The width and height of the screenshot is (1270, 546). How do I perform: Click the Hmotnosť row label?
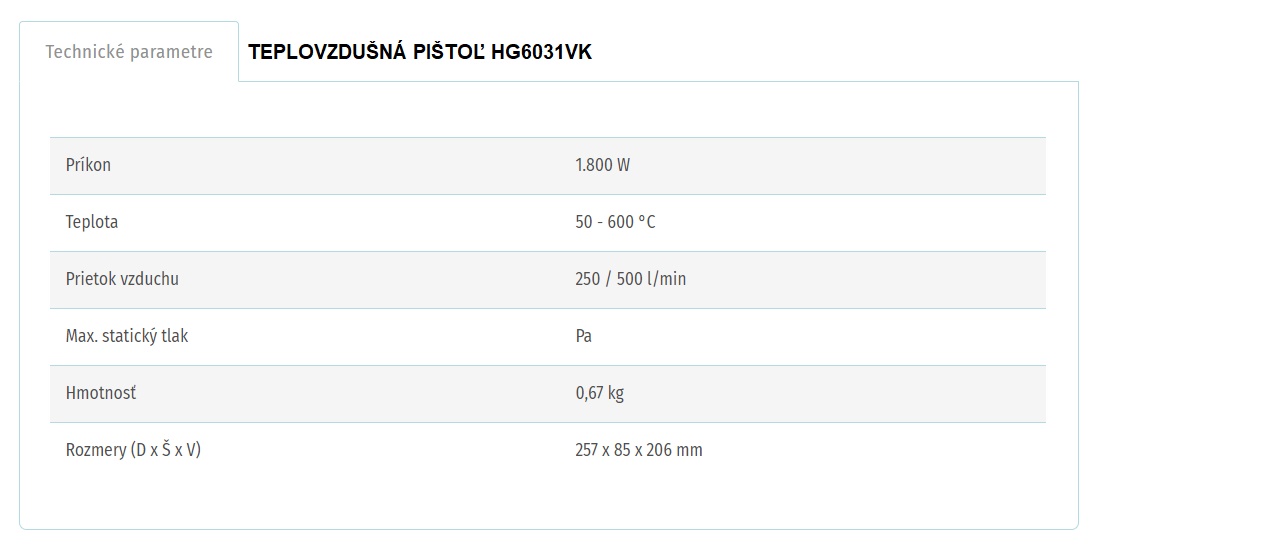pyautogui.click(x=101, y=393)
